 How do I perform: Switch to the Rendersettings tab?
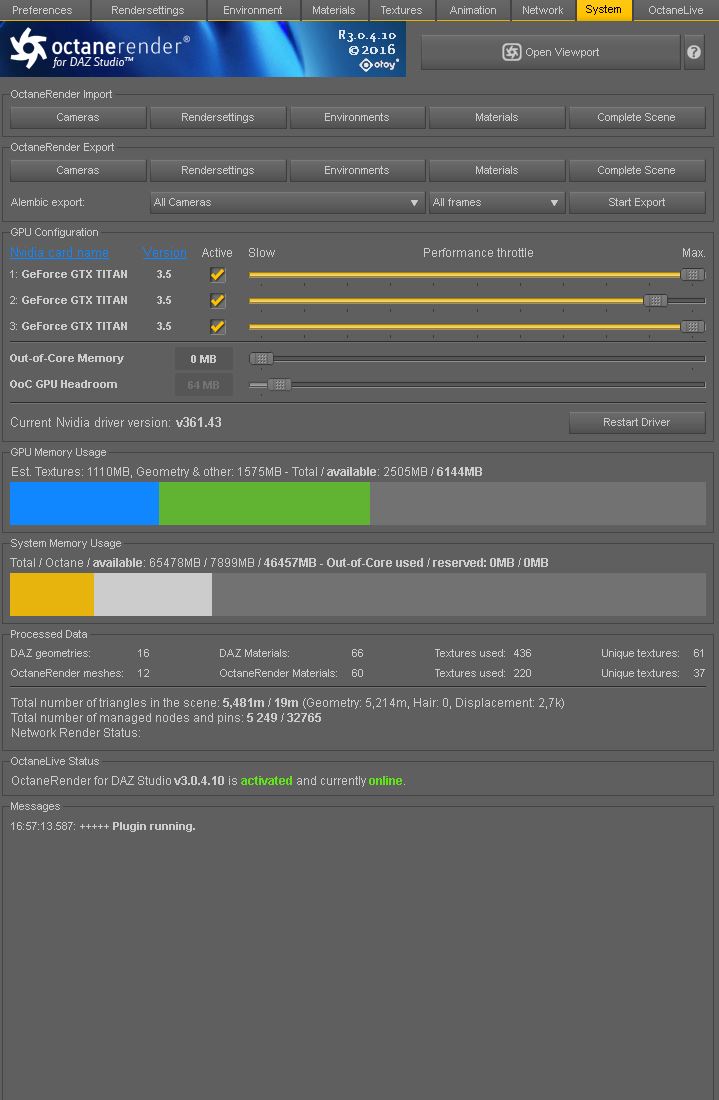[x=147, y=10]
